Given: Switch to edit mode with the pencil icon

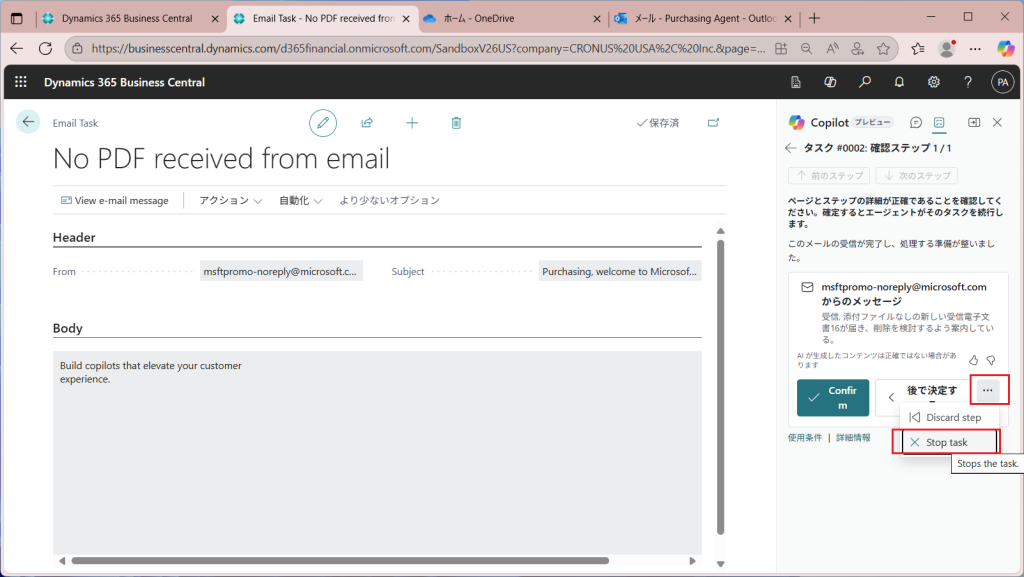Looking at the screenshot, I should click(x=323, y=123).
